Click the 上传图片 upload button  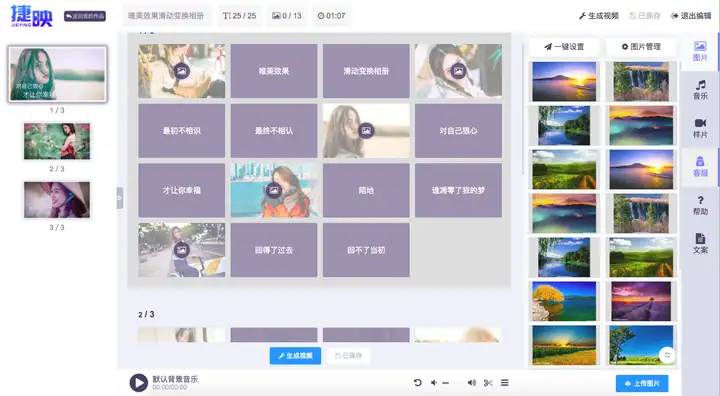642,383
